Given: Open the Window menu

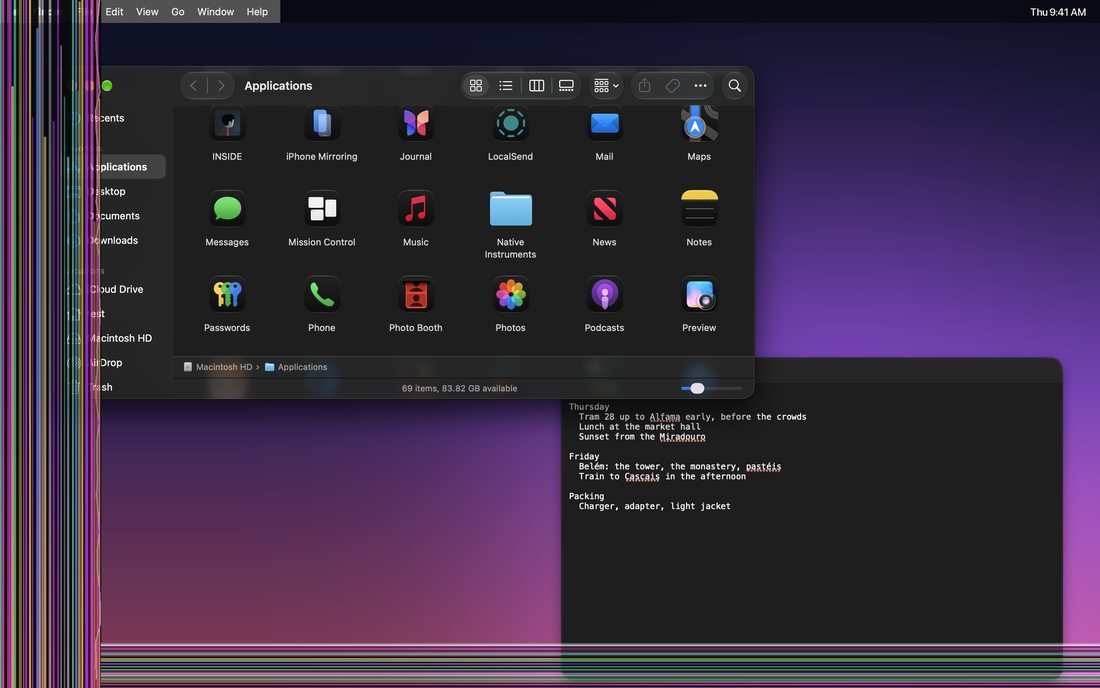Looking at the screenshot, I should coord(215,11).
